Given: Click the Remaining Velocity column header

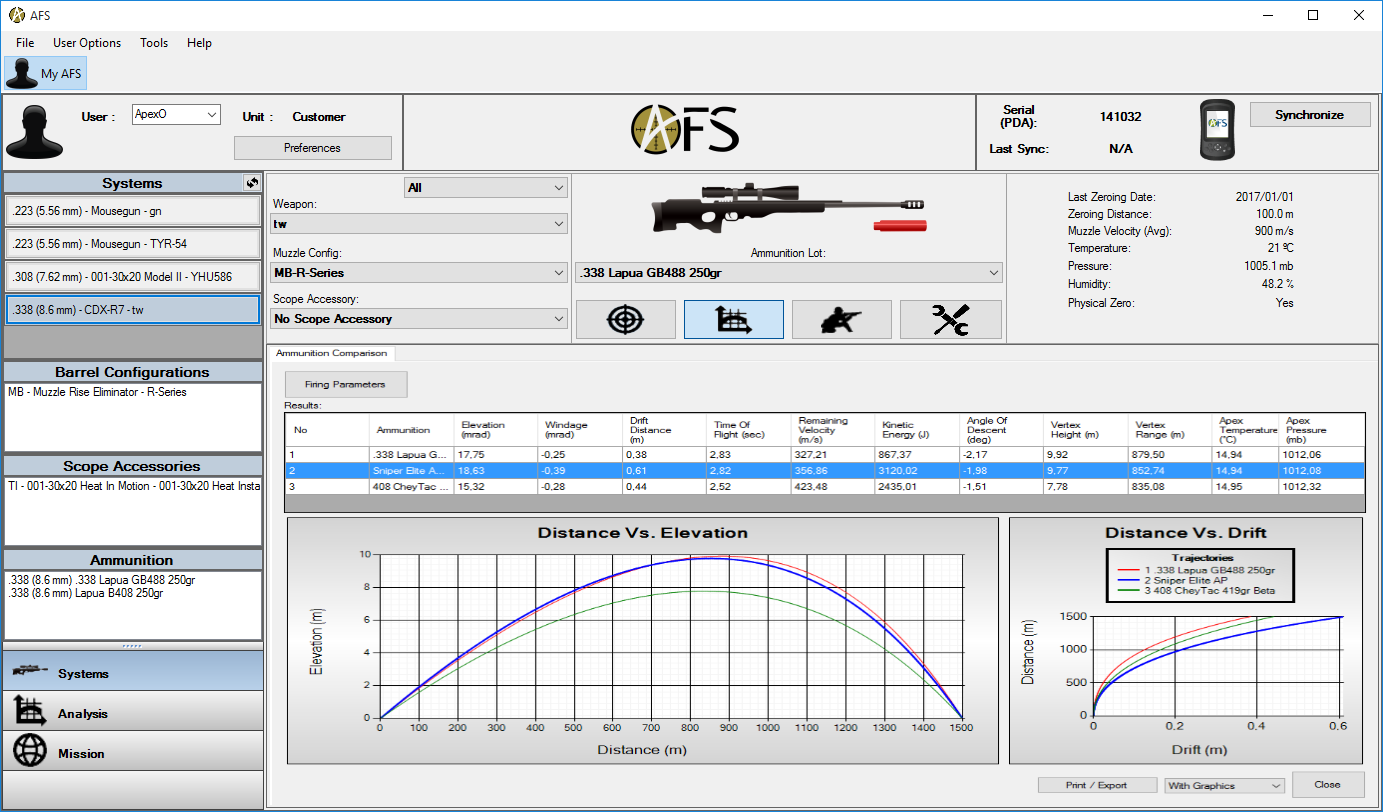Looking at the screenshot, I should 832,430.
